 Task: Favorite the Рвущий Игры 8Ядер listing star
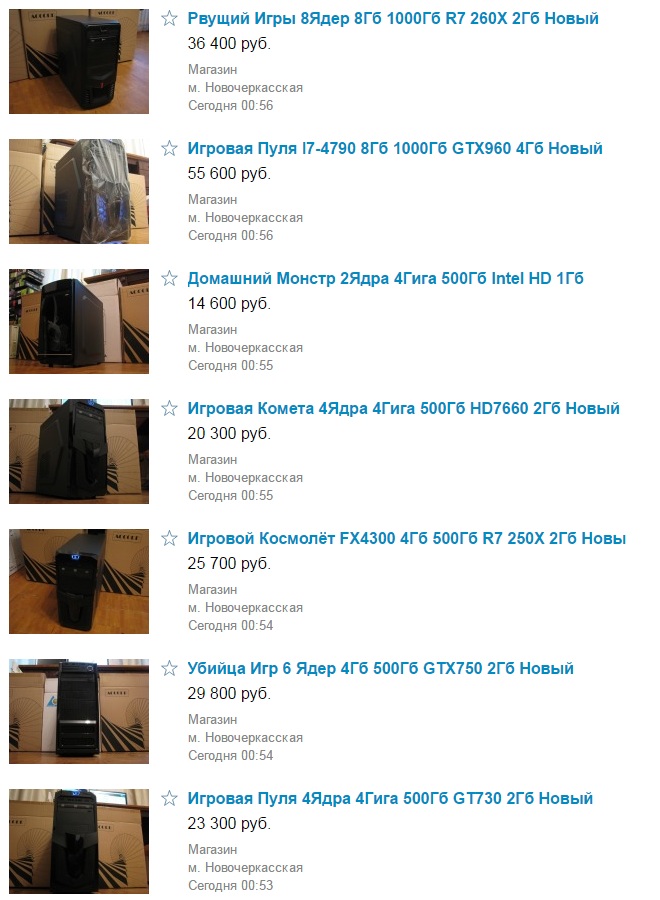point(169,18)
